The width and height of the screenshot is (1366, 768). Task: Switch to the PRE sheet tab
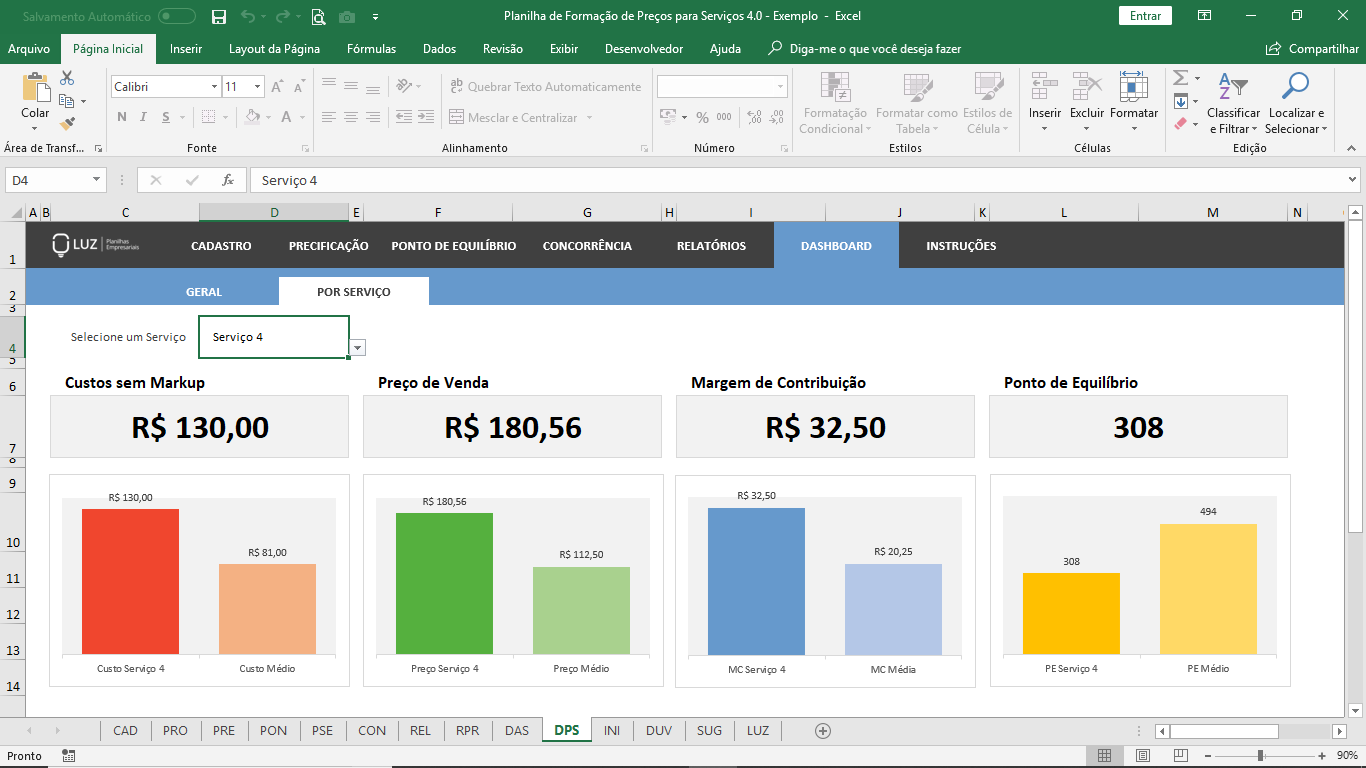pos(224,731)
